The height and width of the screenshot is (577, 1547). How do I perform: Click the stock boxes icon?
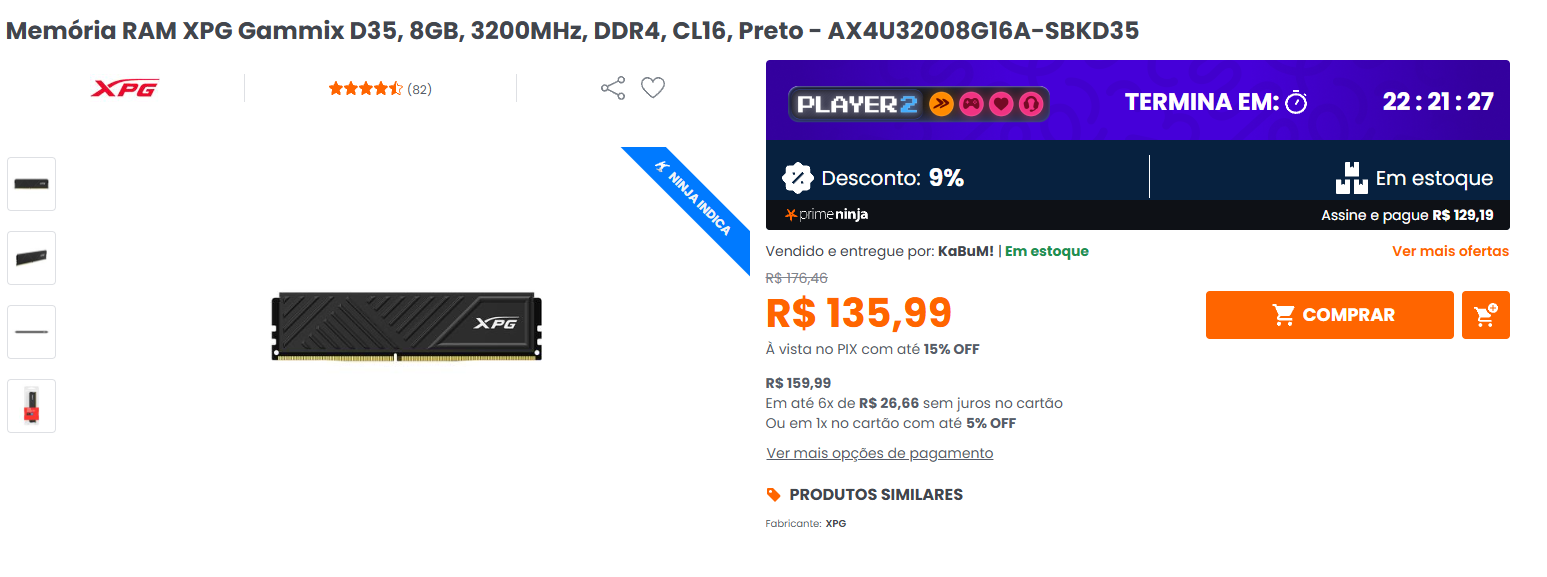1351,178
